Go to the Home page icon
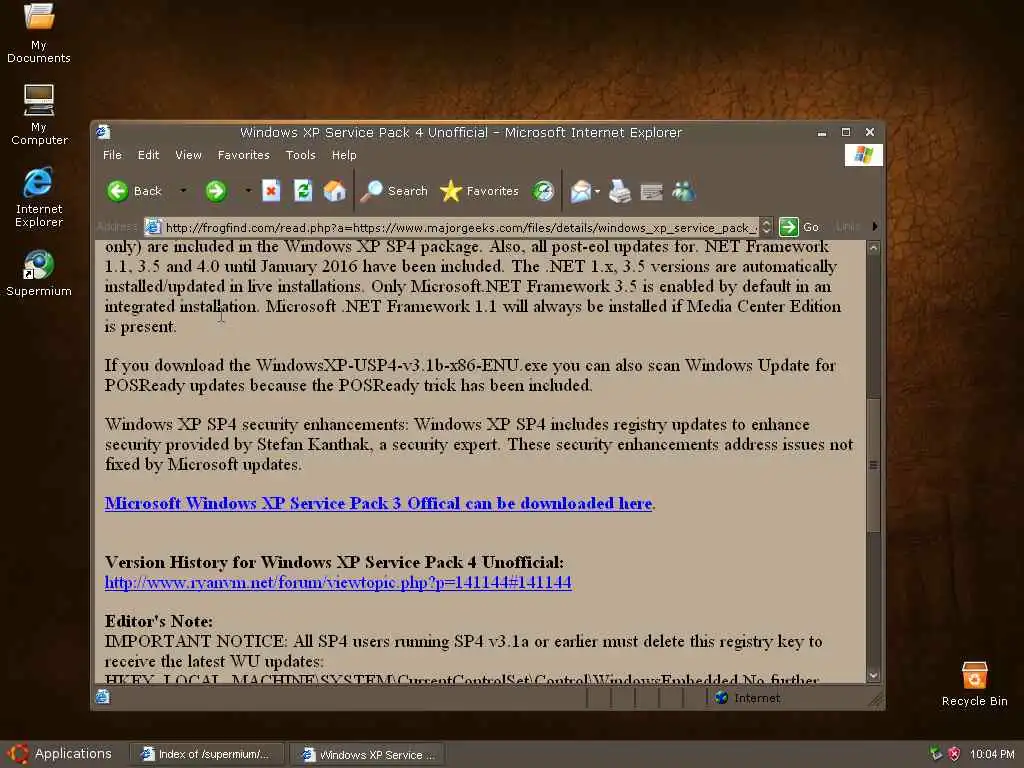1024x768 pixels. point(334,191)
